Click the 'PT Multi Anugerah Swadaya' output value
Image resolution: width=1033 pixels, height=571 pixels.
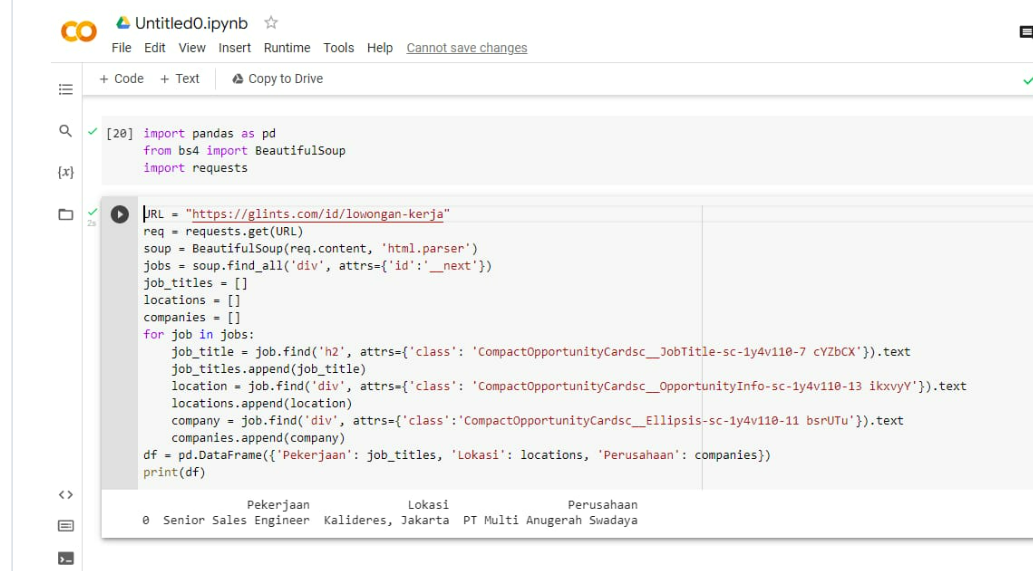550,520
